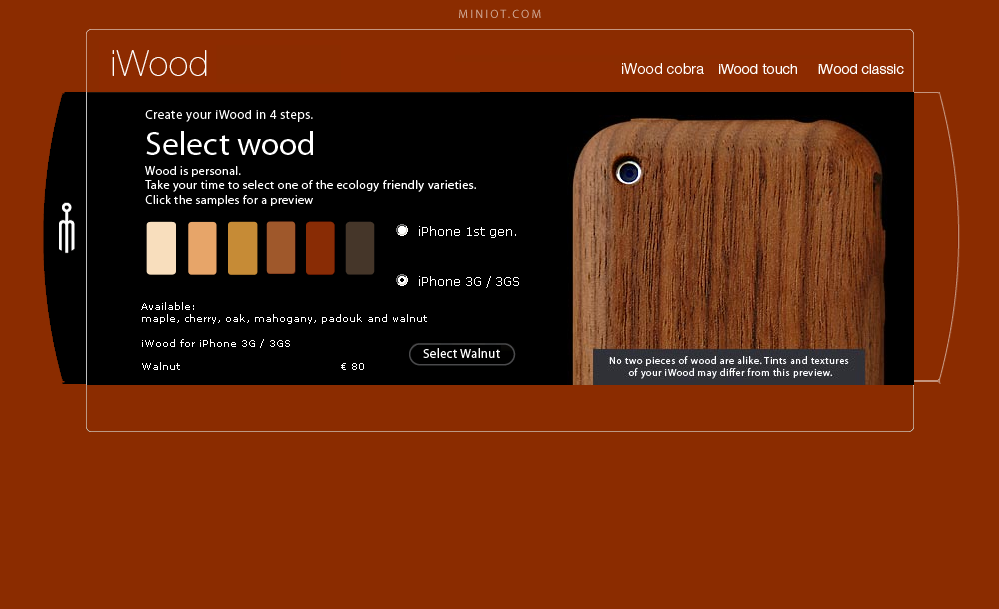The height and width of the screenshot is (609, 999).
Task: Go to the iWood classic page
Action: click(x=860, y=69)
